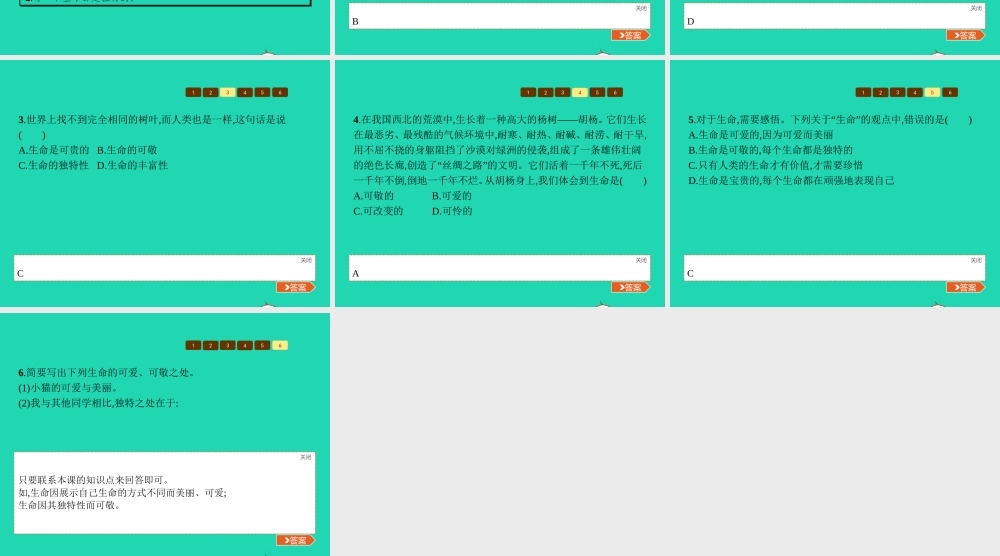
Task: Click question 4 passage starting 在我国西北的荒漠中
Action: 500,150
